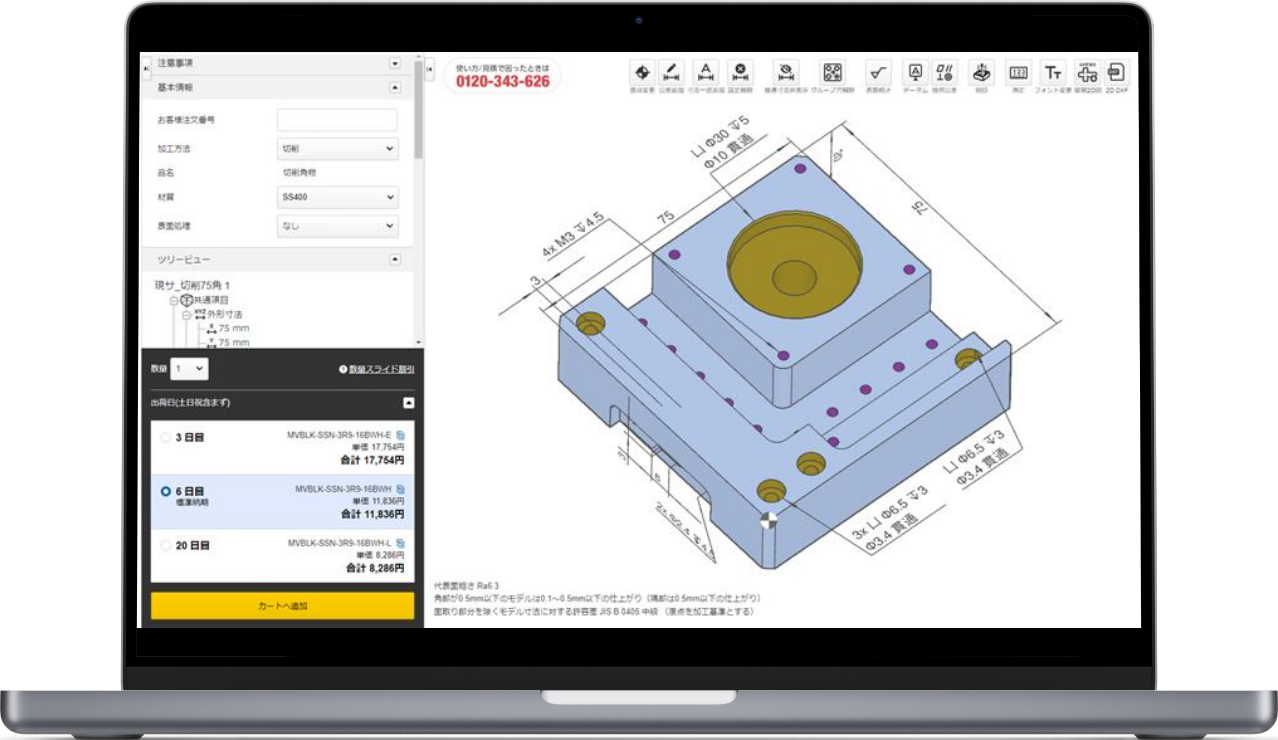Collapse the left panel with the edge arrow
The height and width of the screenshot is (740, 1278).
point(147,67)
